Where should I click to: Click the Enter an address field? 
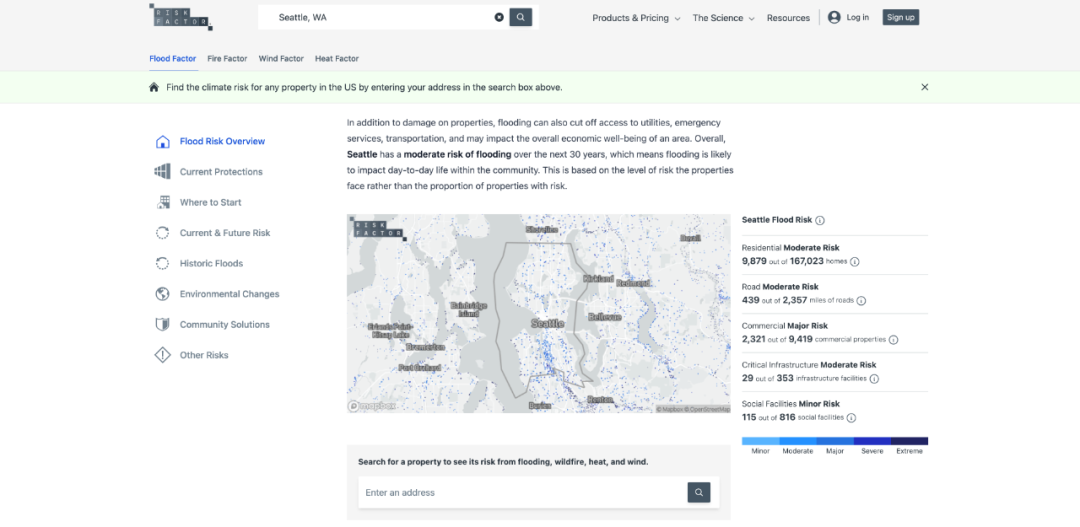(520, 493)
